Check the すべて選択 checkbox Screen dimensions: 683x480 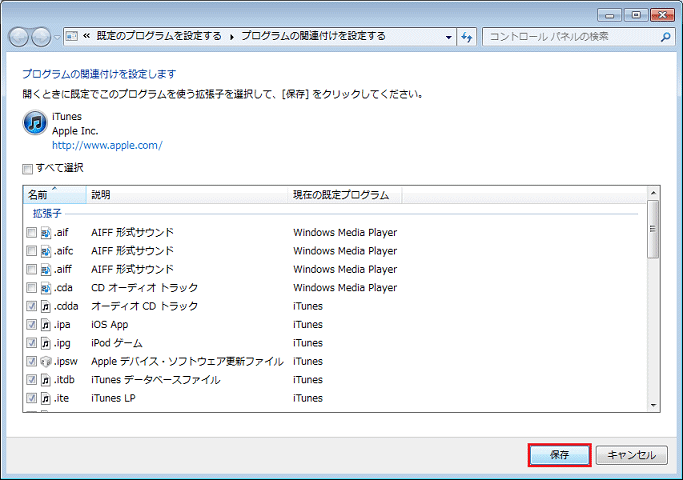coord(27,169)
